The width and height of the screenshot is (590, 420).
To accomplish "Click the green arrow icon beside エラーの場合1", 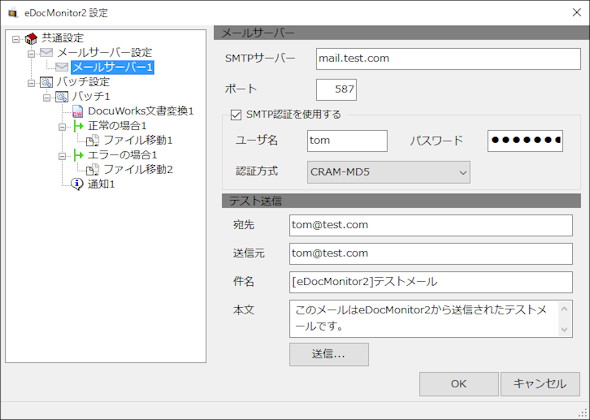I will [78, 155].
